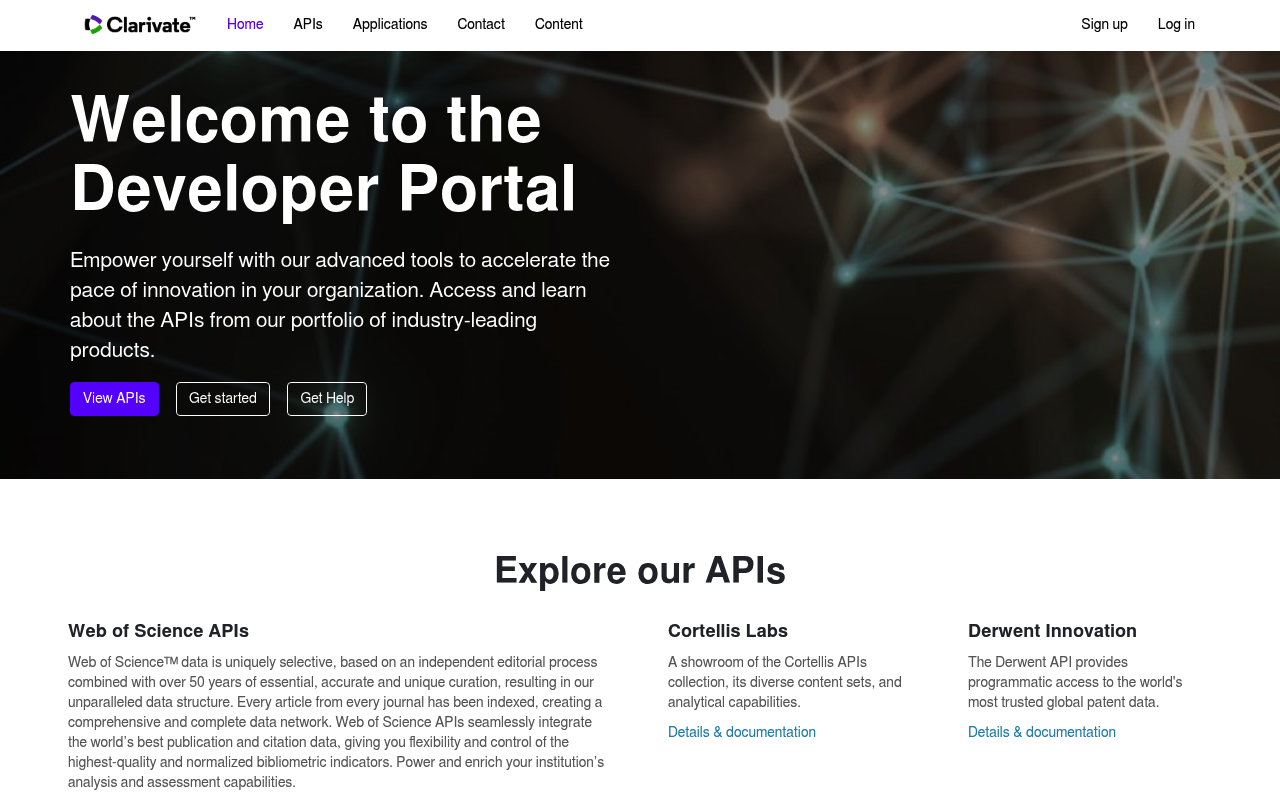Open Cortellis Labs Details & documentation link
The image size is (1280, 800).
click(742, 732)
